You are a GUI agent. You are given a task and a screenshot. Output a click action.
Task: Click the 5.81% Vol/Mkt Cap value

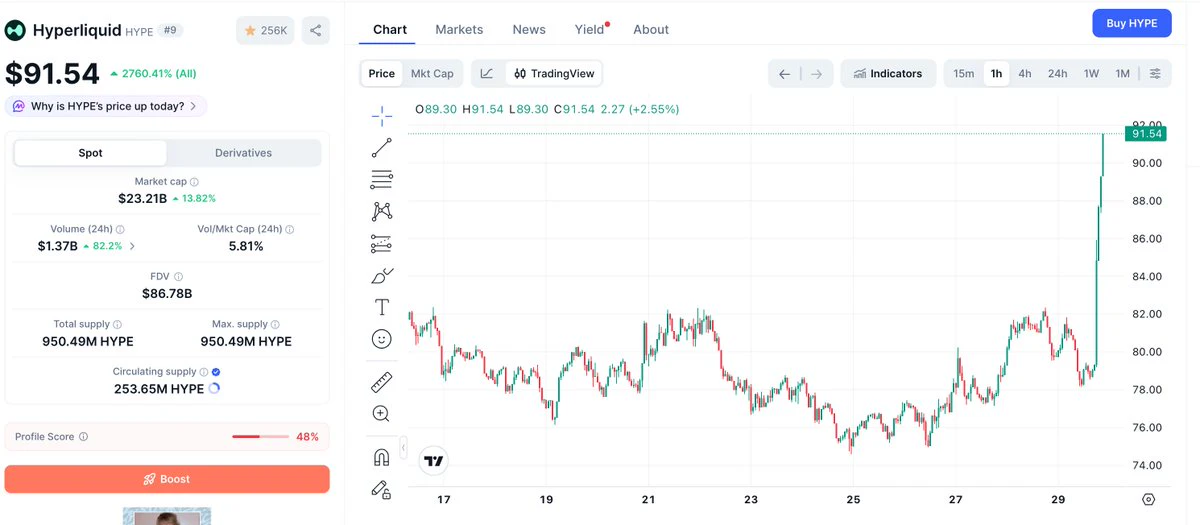tap(246, 246)
